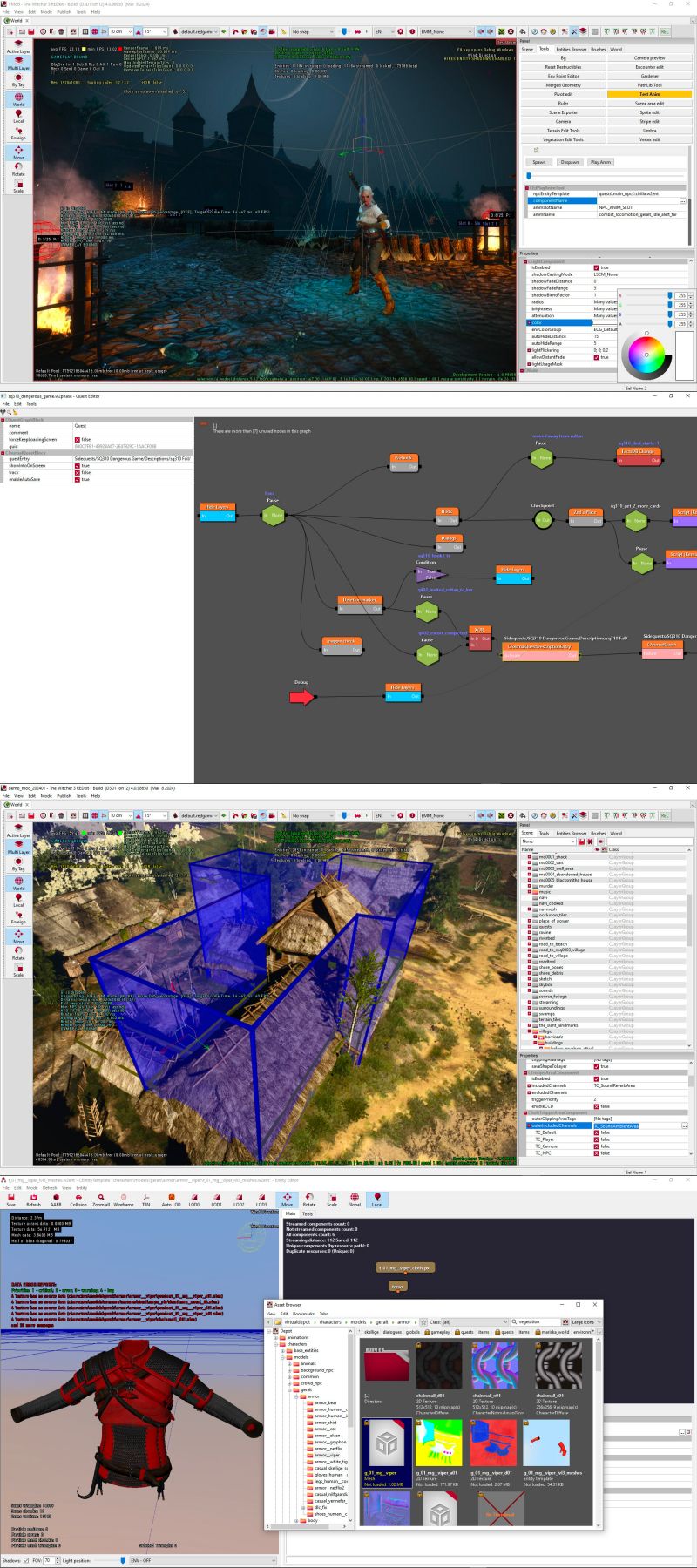The height and width of the screenshot is (1568, 697).
Task: Toggle Shadows checkbox in Entity Editor
Action: [x=26, y=1560]
